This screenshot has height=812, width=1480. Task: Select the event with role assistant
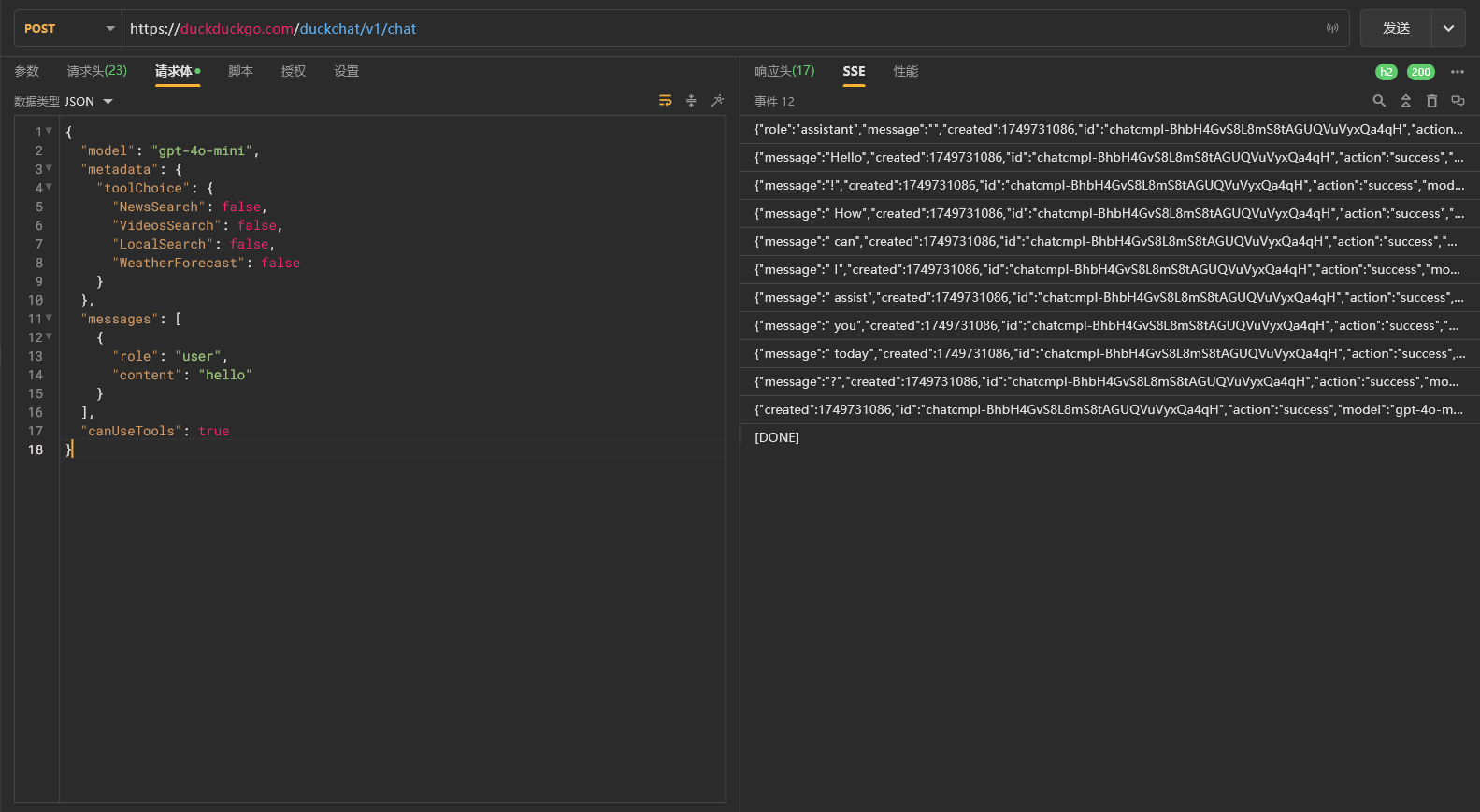tap(1110, 129)
